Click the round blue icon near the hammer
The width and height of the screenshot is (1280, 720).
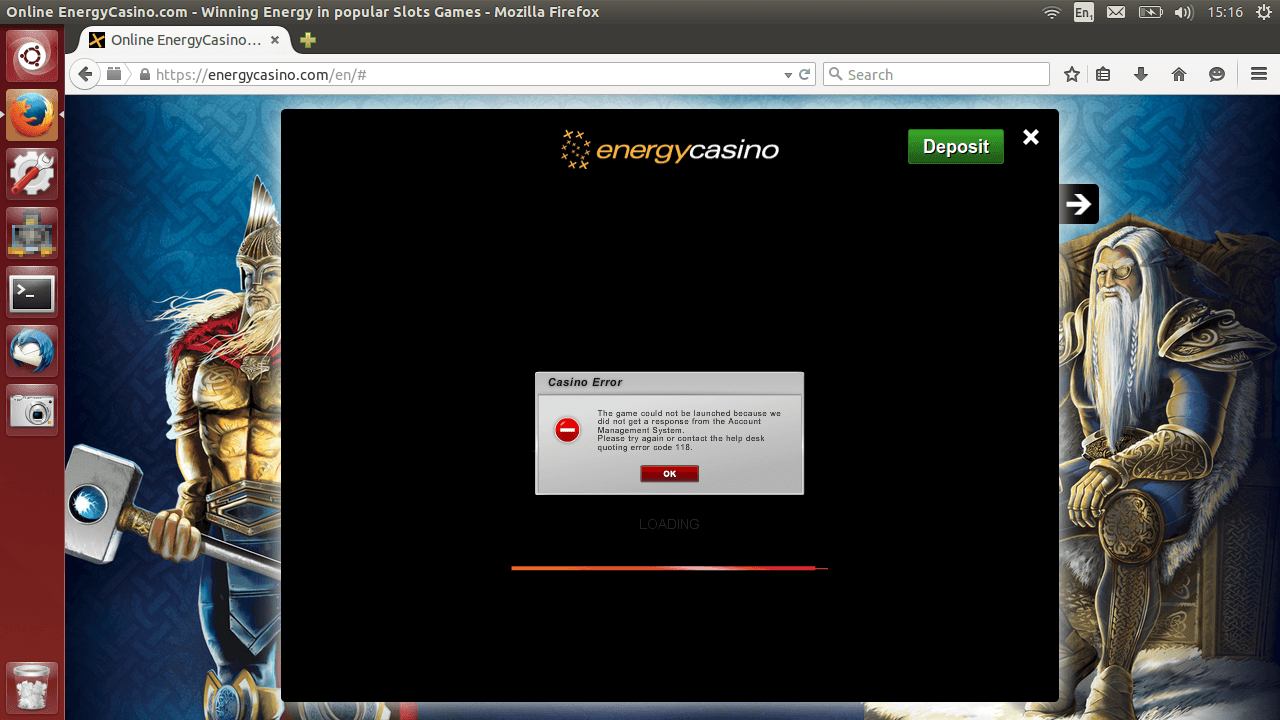coord(88,504)
